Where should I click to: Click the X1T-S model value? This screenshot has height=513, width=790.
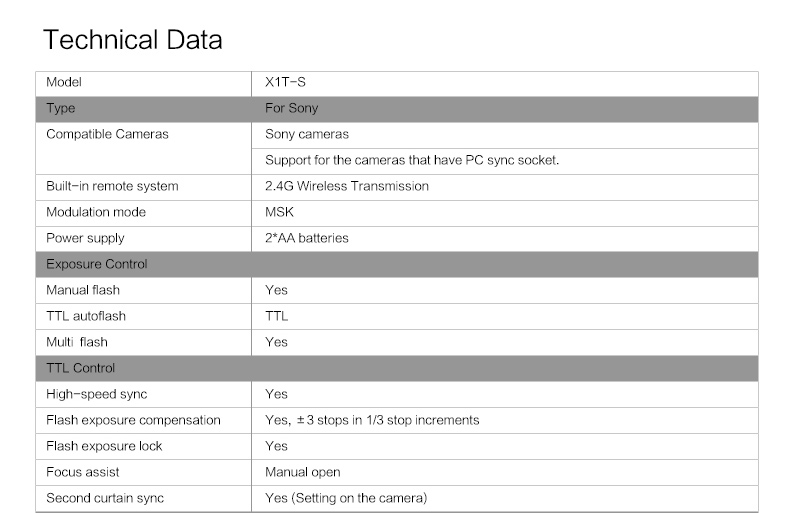coord(285,82)
